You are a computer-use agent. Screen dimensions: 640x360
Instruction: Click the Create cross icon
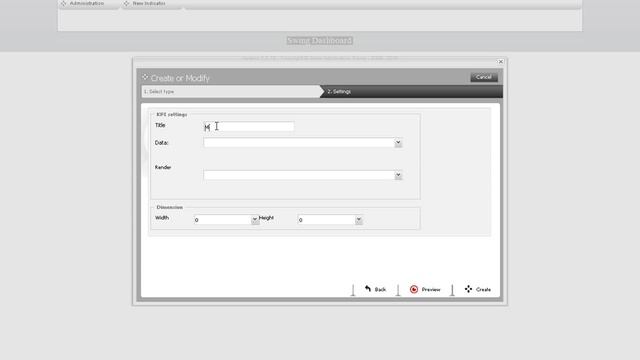468,289
